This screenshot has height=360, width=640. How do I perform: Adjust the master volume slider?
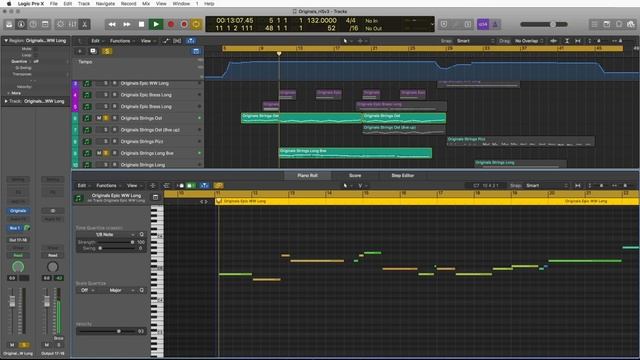(544, 24)
